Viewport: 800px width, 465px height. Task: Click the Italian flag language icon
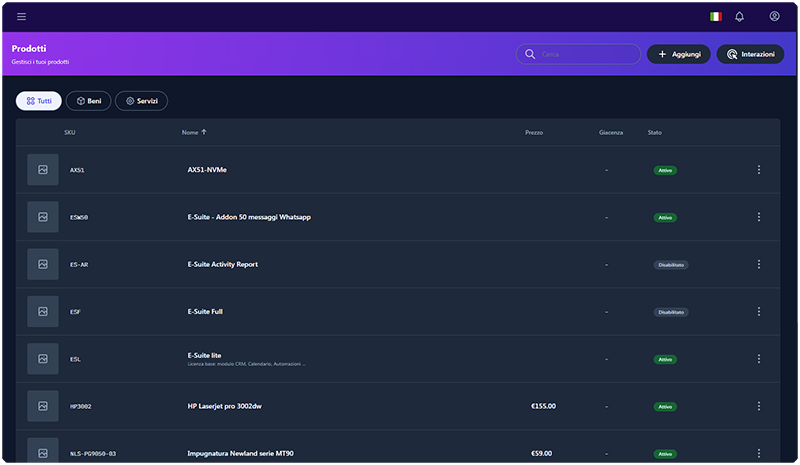[715, 16]
